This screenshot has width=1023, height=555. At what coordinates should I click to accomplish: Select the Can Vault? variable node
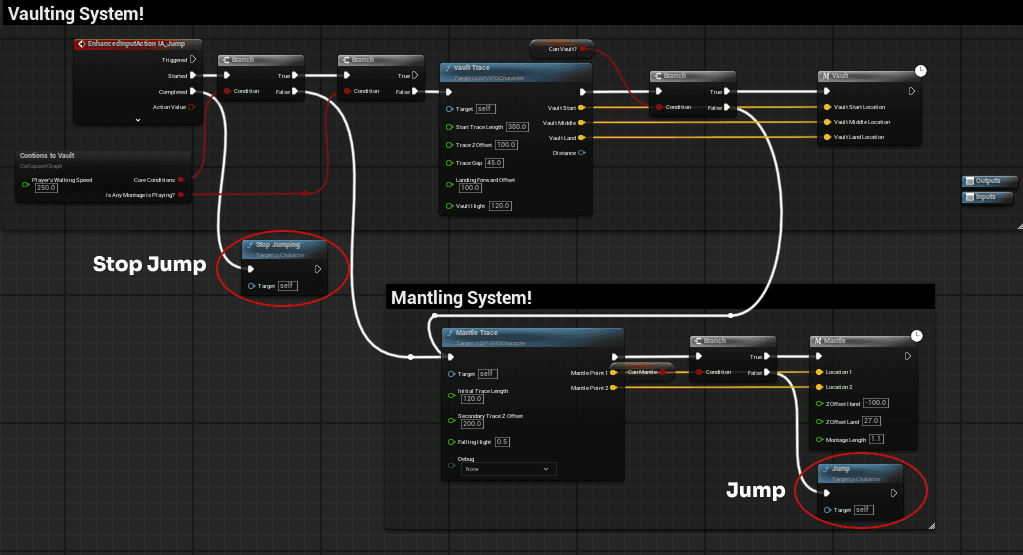pyautogui.click(x=562, y=48)
